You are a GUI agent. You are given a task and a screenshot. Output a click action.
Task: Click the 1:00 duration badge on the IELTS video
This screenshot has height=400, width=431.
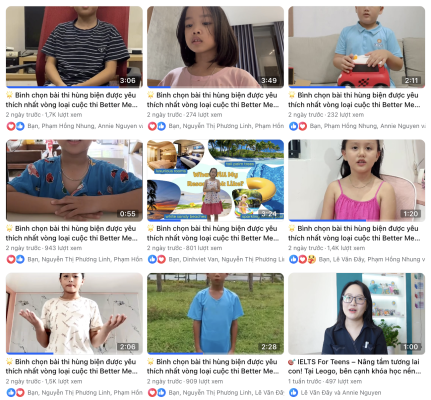411,347
